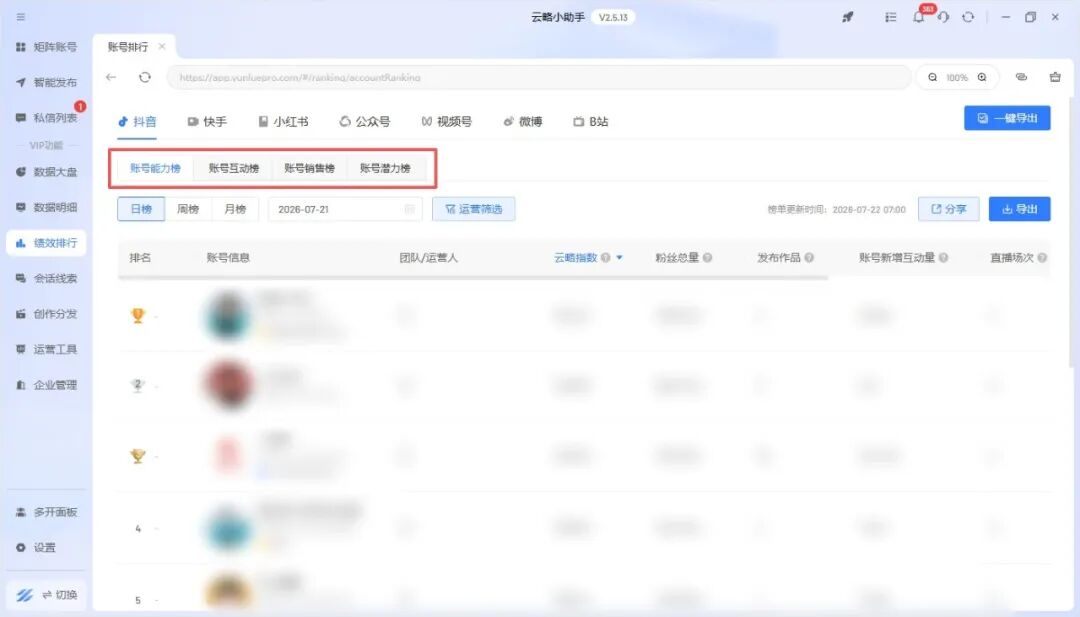Click the help icon beside 账号新增互动量

click(944, 258)
